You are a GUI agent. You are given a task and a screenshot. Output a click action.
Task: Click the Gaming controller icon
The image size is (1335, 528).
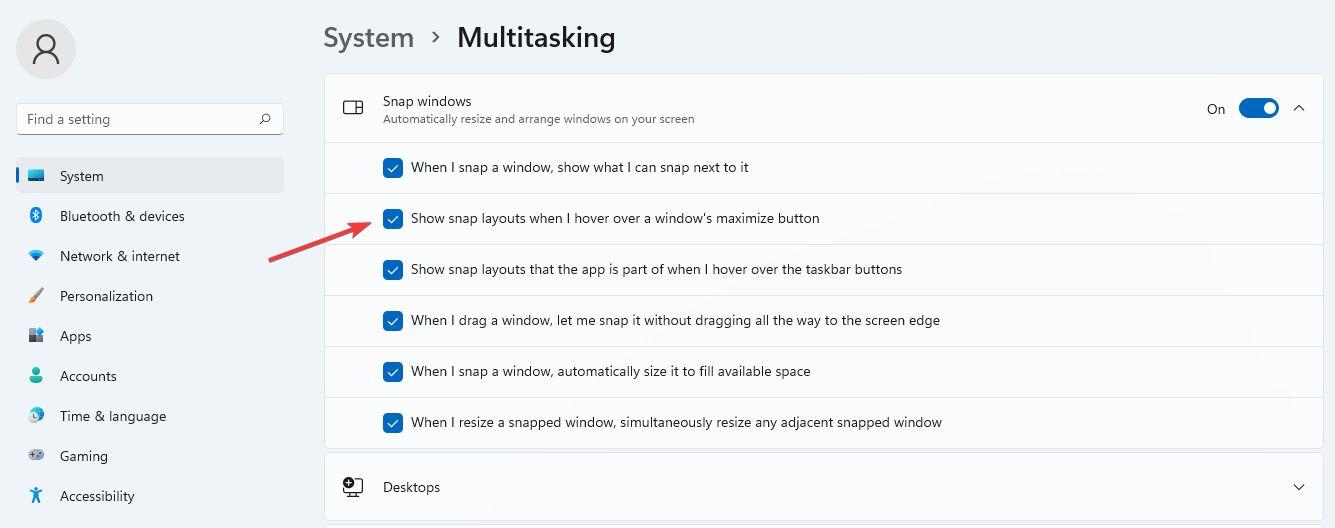pos(36,456)
